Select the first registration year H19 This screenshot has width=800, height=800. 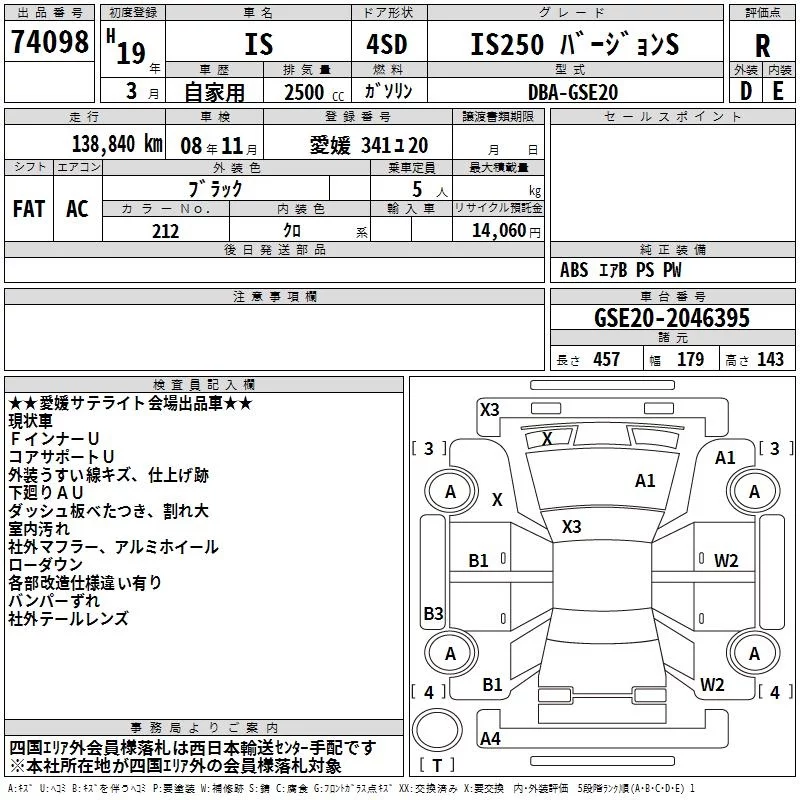point(127,47)
